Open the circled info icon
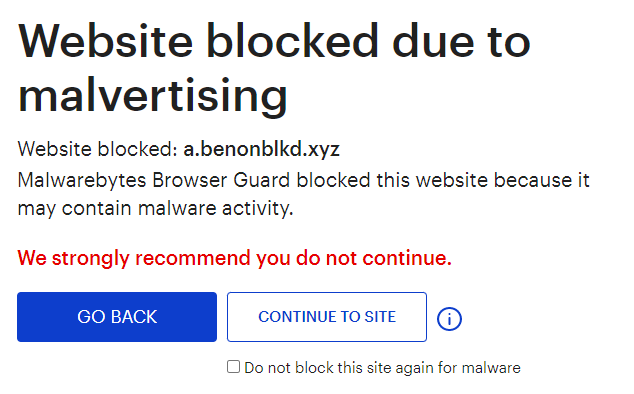634x394 pixels. pos(449,319)
